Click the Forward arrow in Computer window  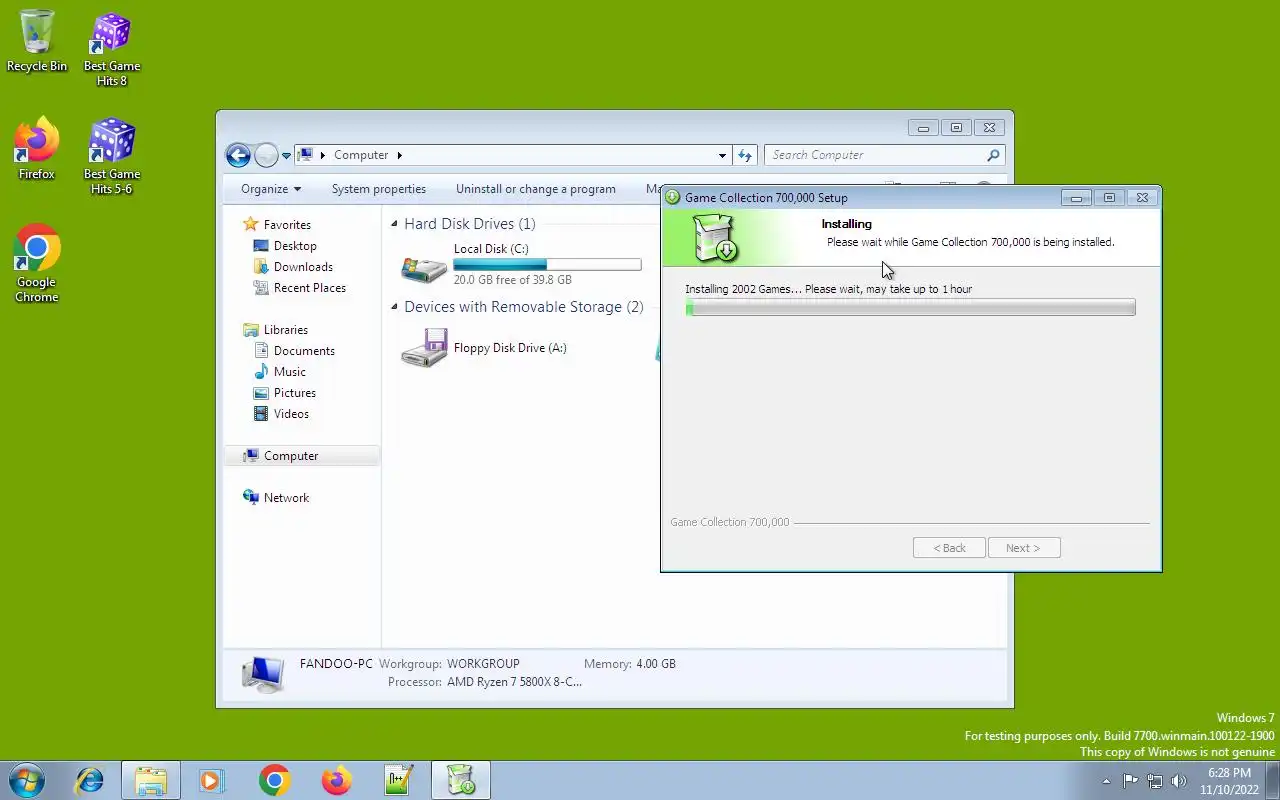[x=266, y=155]
